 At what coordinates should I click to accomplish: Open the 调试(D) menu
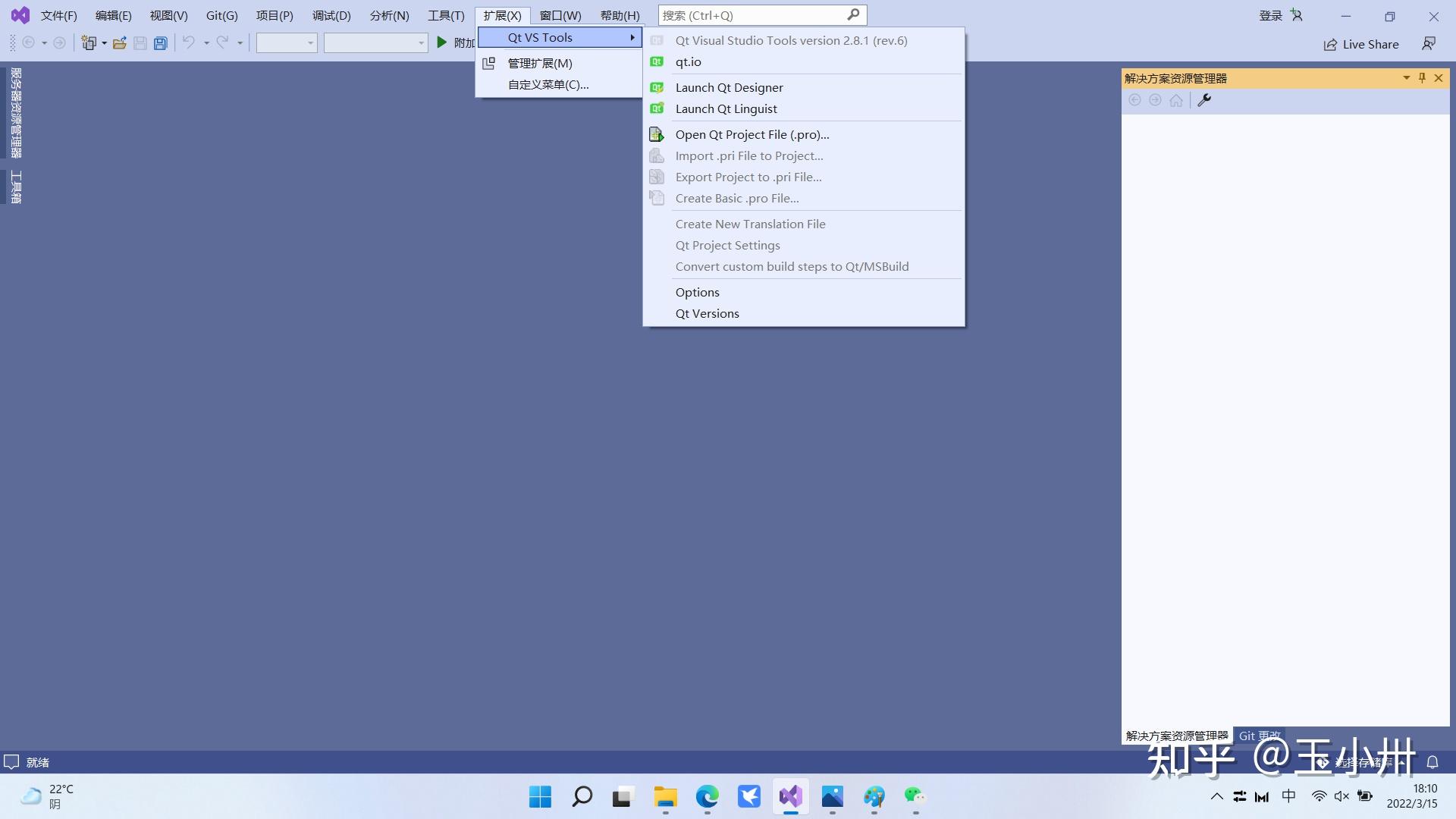point(331,15)
